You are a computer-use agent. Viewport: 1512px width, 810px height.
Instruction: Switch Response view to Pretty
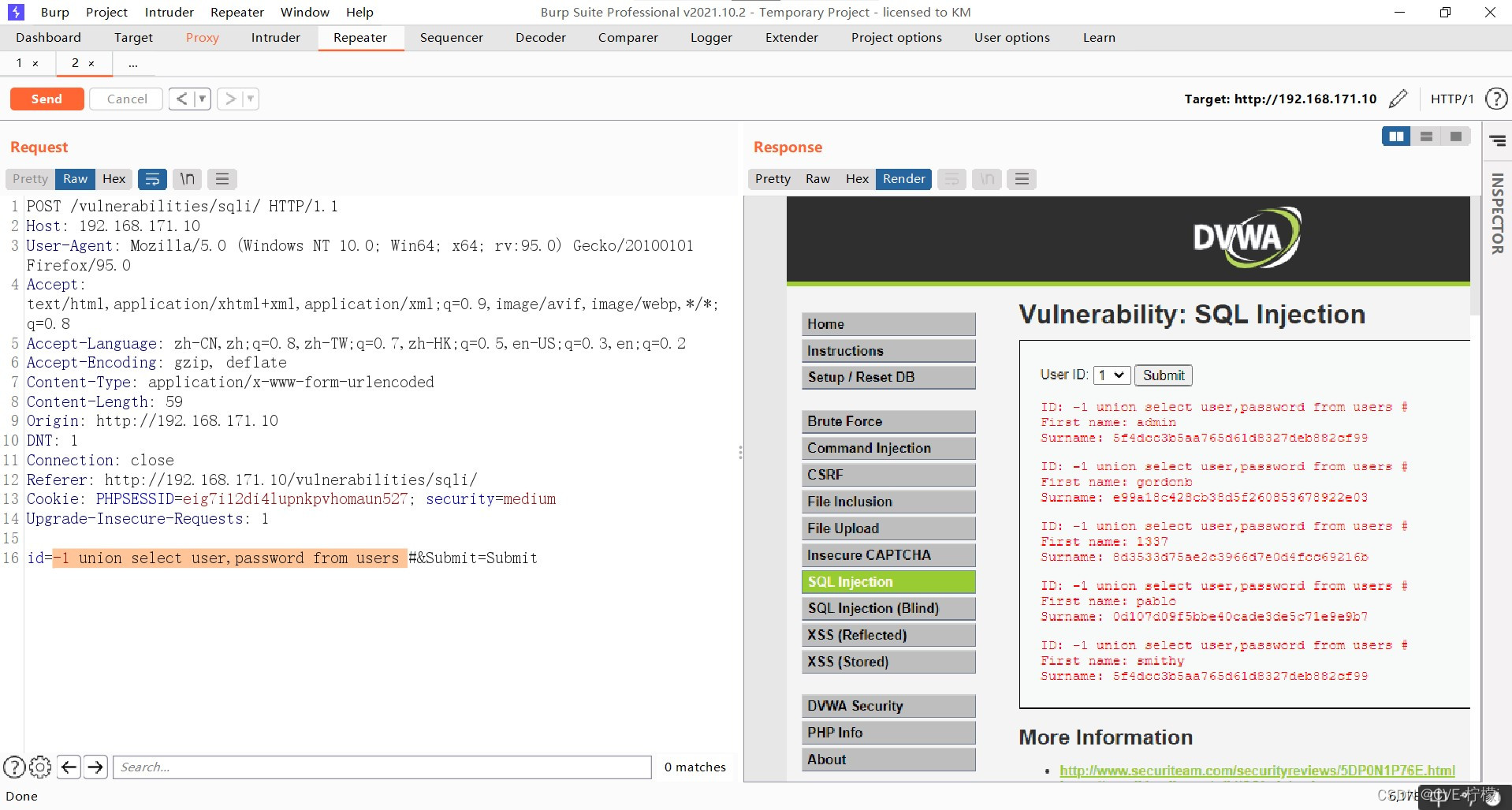click(773, 179)
